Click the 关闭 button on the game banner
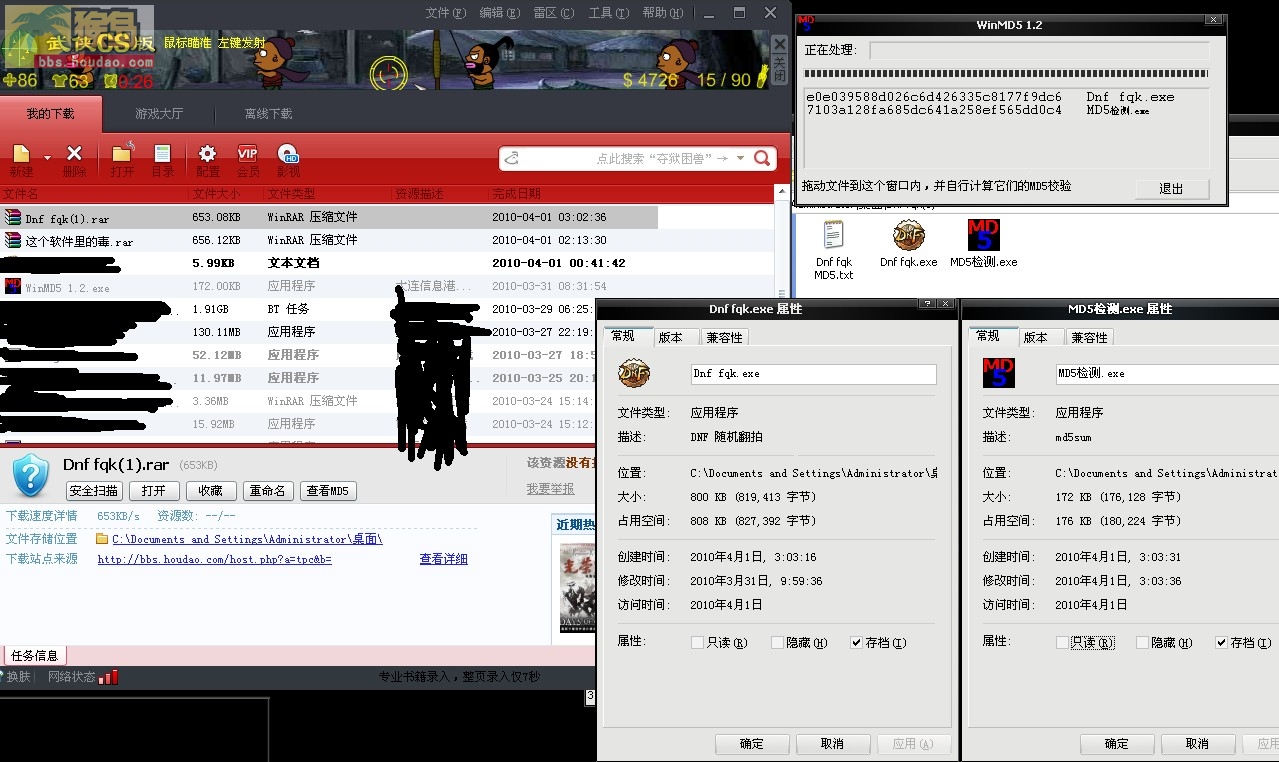 [x=780, y=61]
